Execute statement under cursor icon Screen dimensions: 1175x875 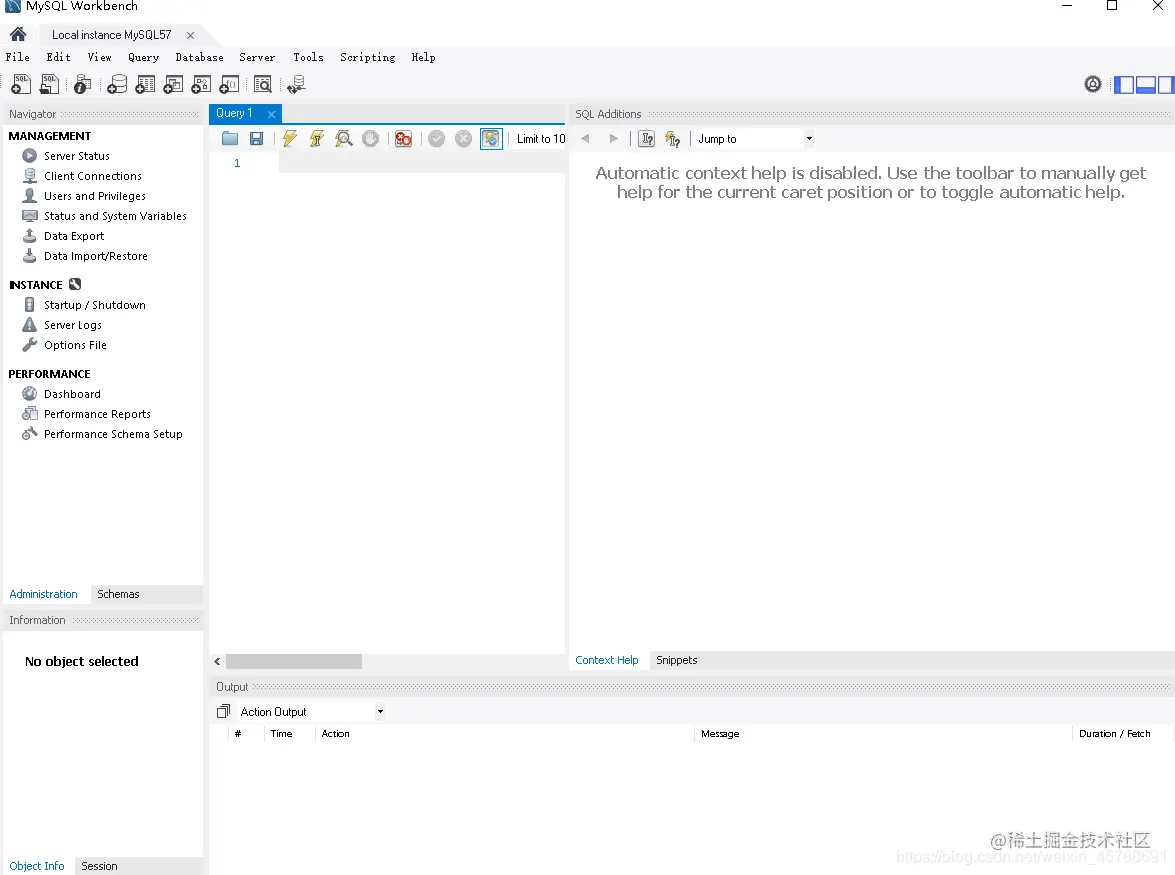point(317,139)
